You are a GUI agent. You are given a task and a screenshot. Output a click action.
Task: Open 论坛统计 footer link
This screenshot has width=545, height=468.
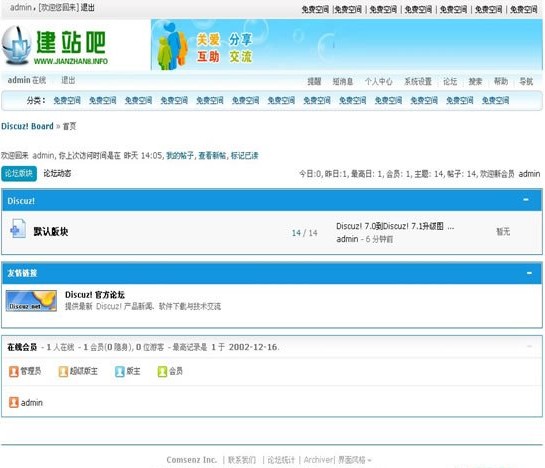pyautogui.click(x=281, y=460)
